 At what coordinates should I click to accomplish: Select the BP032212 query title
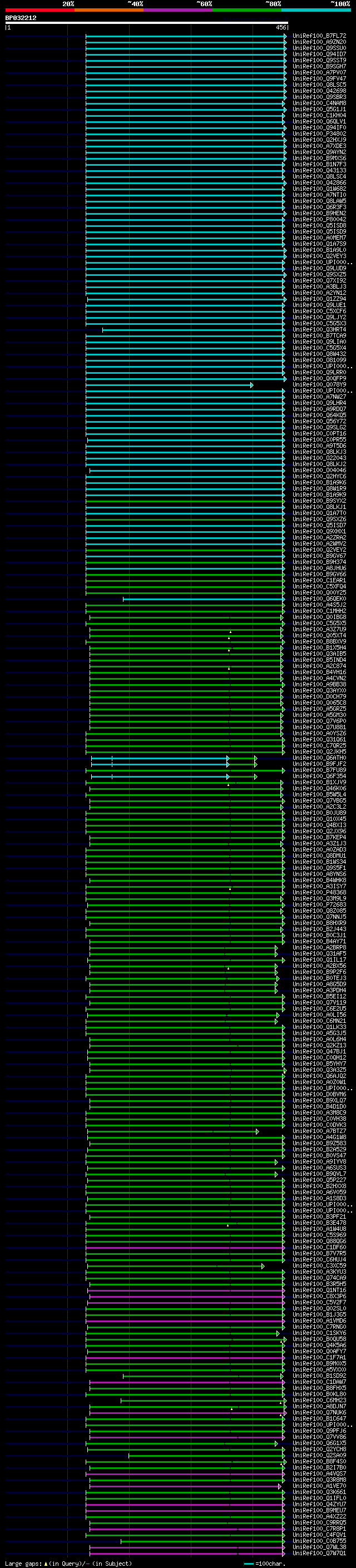(21, 18)
